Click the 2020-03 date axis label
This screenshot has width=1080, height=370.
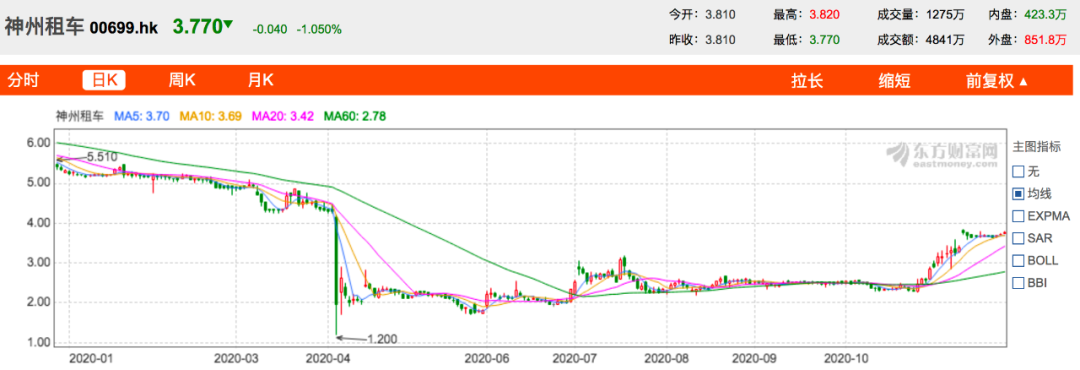236,358
